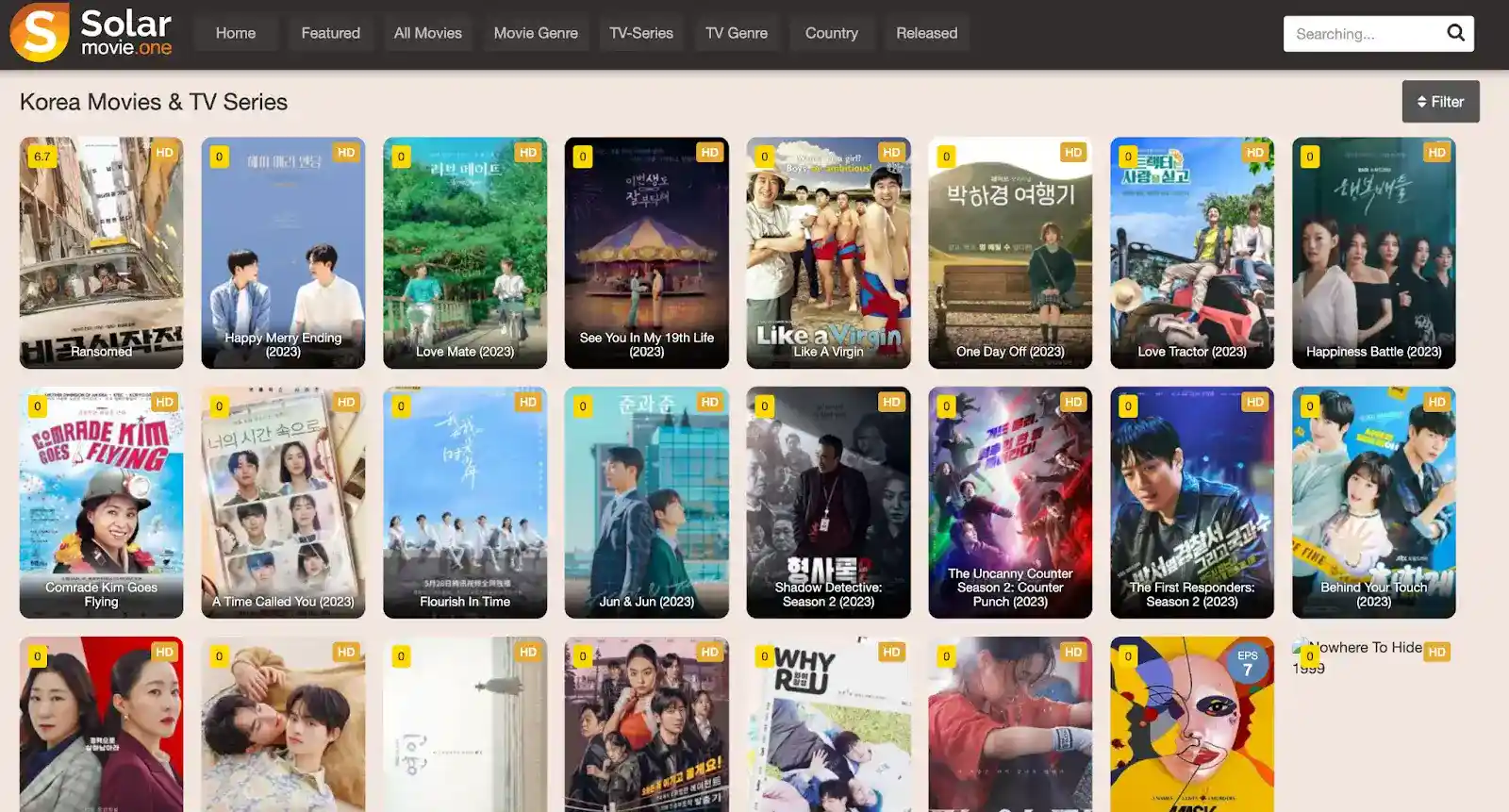Click the Happiness Battle (2023) title
The width and height of the screenshot is (1509, 812).
pyautogui.click(x=1374, y=352)
